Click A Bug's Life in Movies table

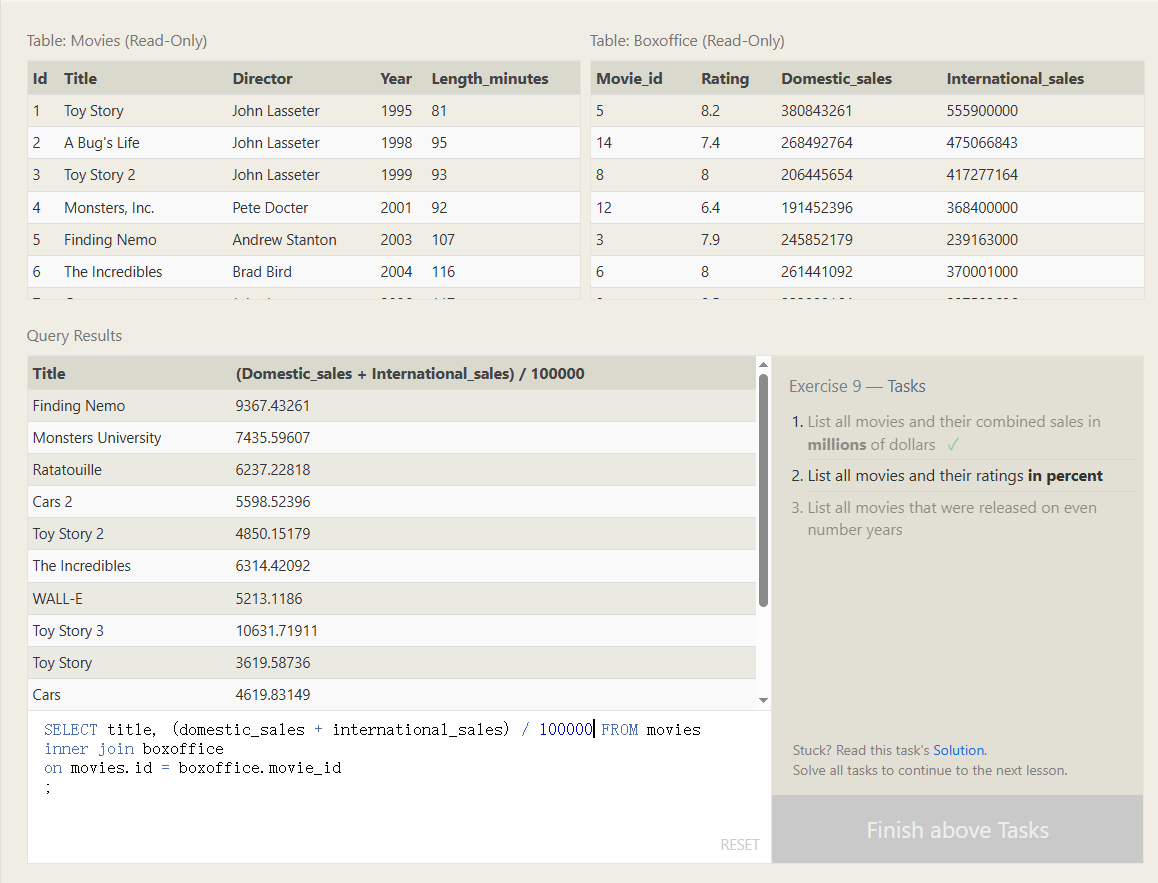pos(102,142)
